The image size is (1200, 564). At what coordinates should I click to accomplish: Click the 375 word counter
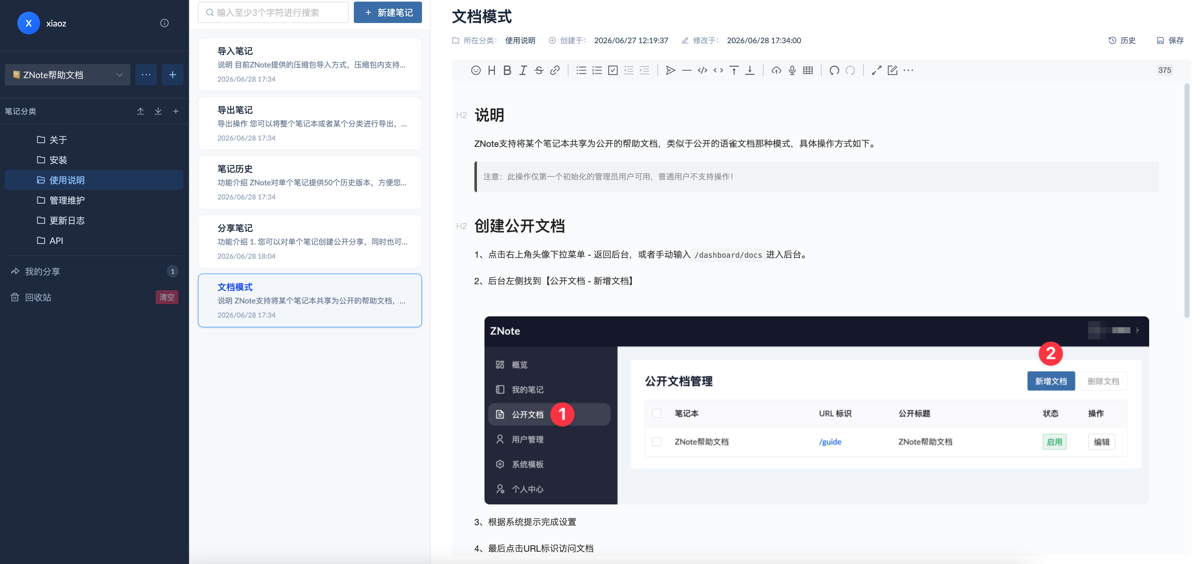[x=1164, y=70]
